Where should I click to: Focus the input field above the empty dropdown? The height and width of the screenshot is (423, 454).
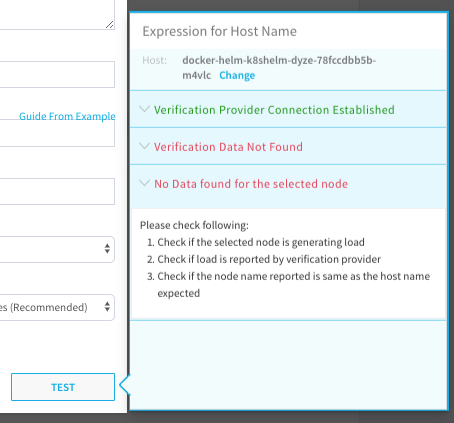[57, 191]
